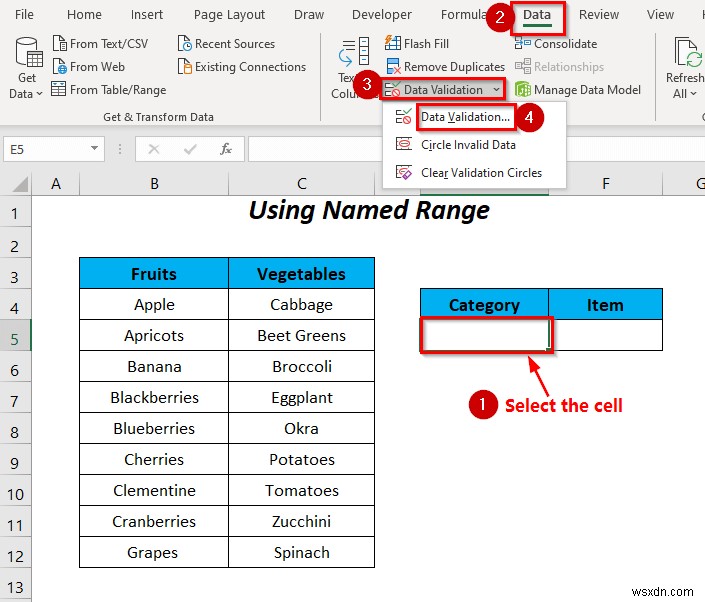This screenshot has height=602, width=705.
Task: Click the Remove Duplicates icon
Action: click(x=393, y=66)
